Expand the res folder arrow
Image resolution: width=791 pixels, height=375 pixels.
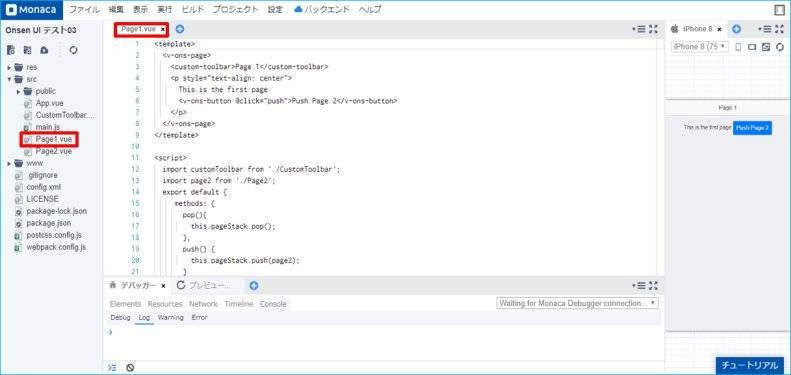pyautogui.click(x=9, y=67)
